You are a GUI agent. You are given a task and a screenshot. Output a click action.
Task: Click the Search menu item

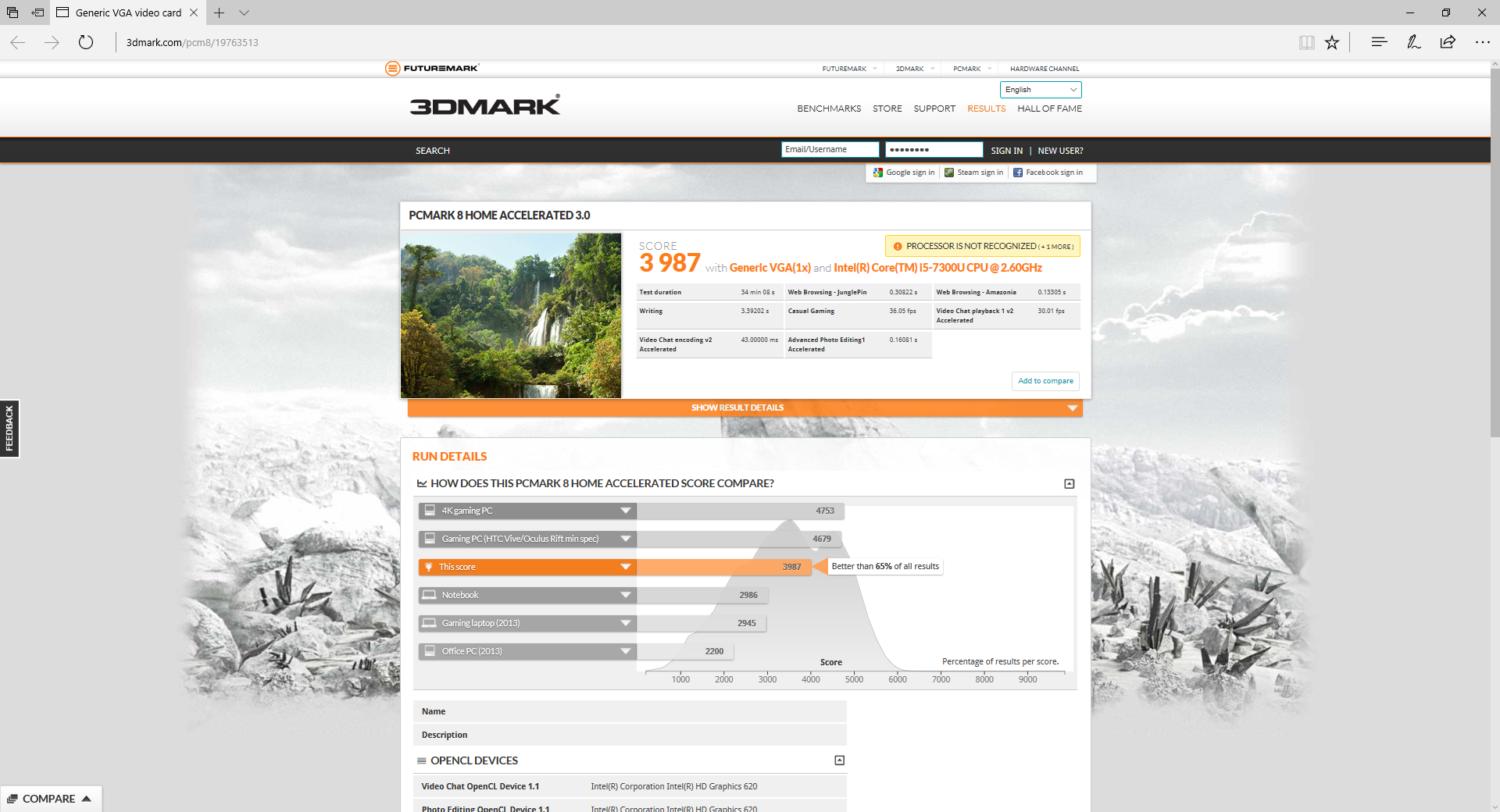(x=433, y=151)
